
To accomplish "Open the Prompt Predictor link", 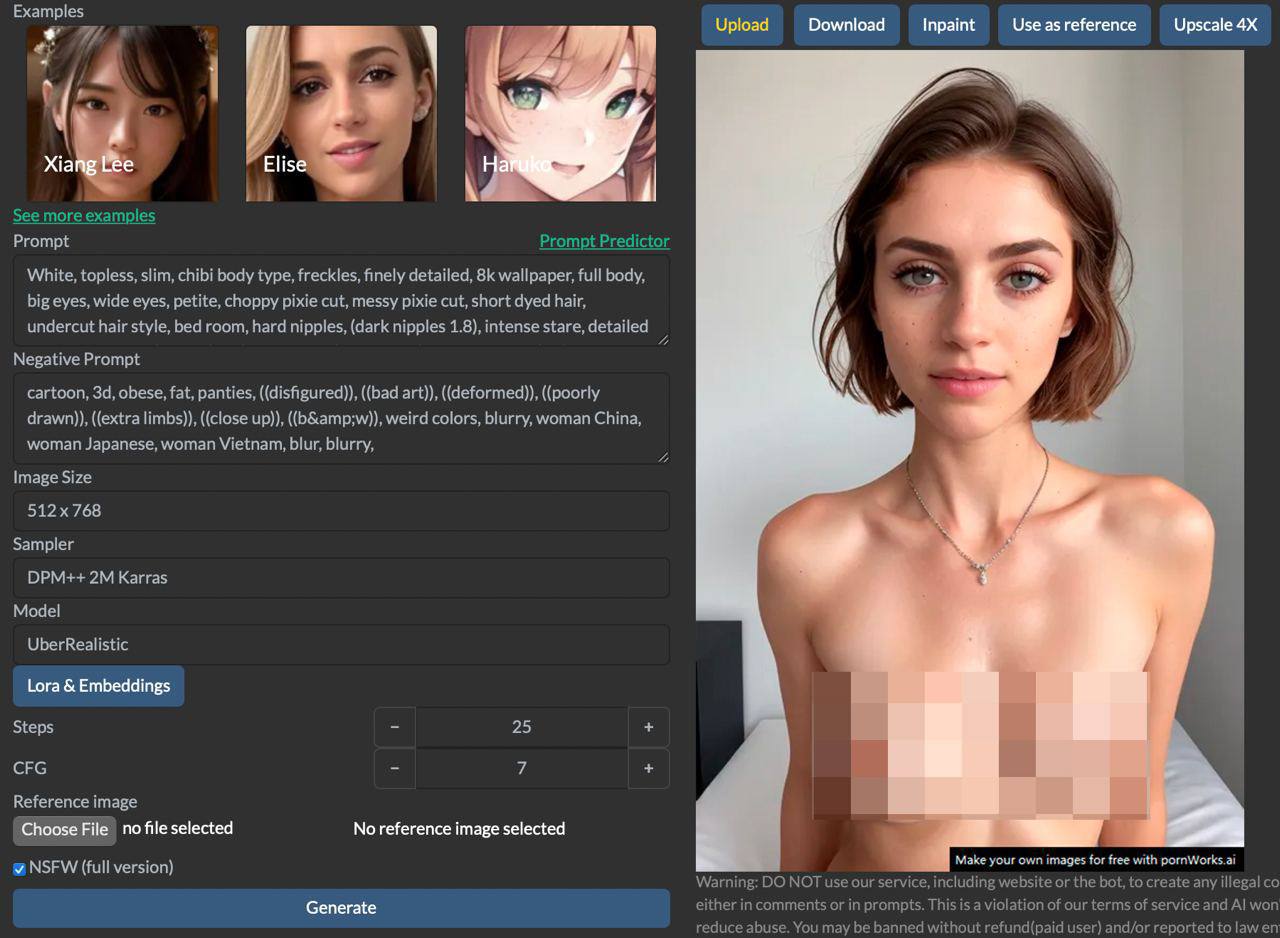I will point(604,241).
